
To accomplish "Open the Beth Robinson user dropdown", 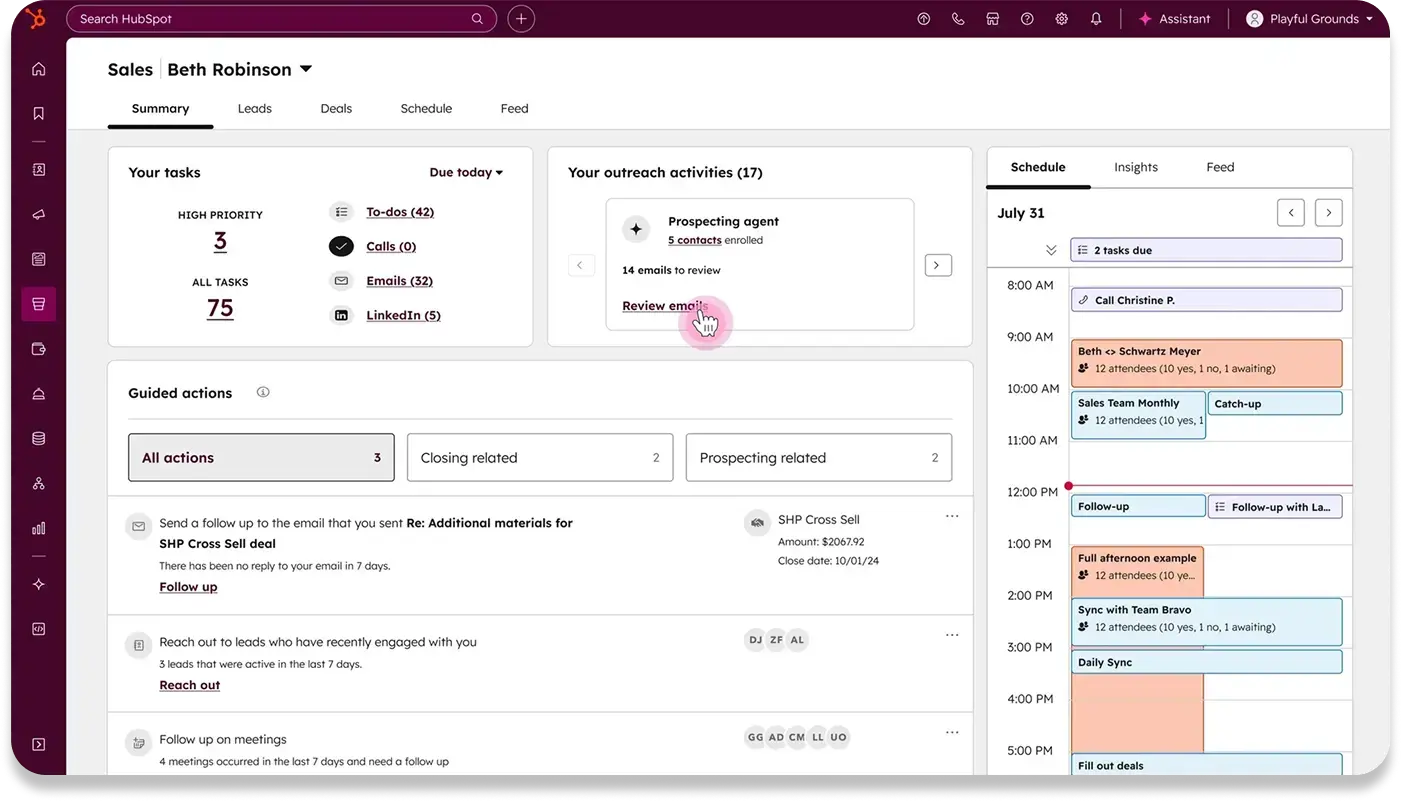I will click(240, 69).
